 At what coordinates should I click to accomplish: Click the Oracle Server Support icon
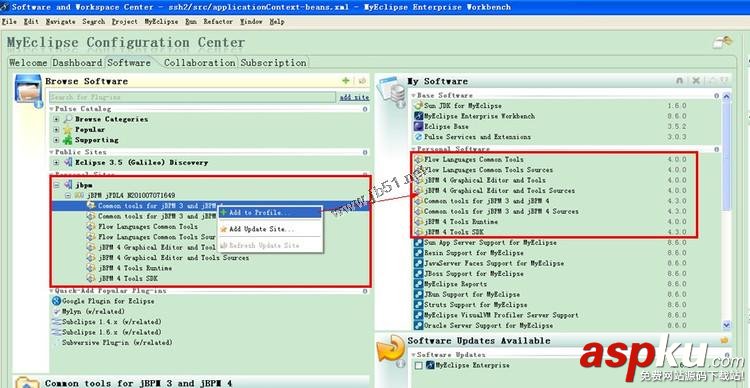point(419,326)
